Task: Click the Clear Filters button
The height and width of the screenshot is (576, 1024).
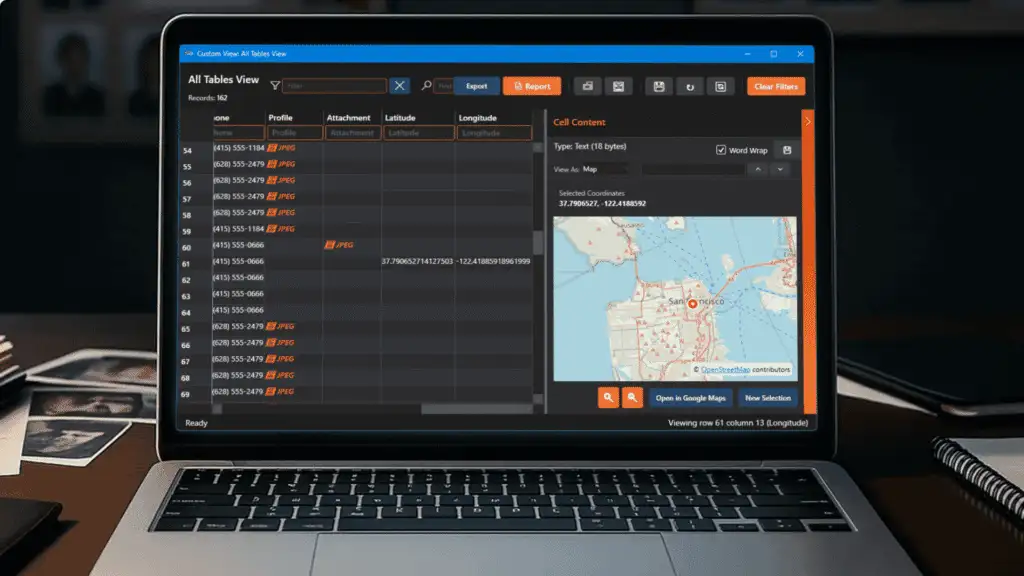Action: 775,87
